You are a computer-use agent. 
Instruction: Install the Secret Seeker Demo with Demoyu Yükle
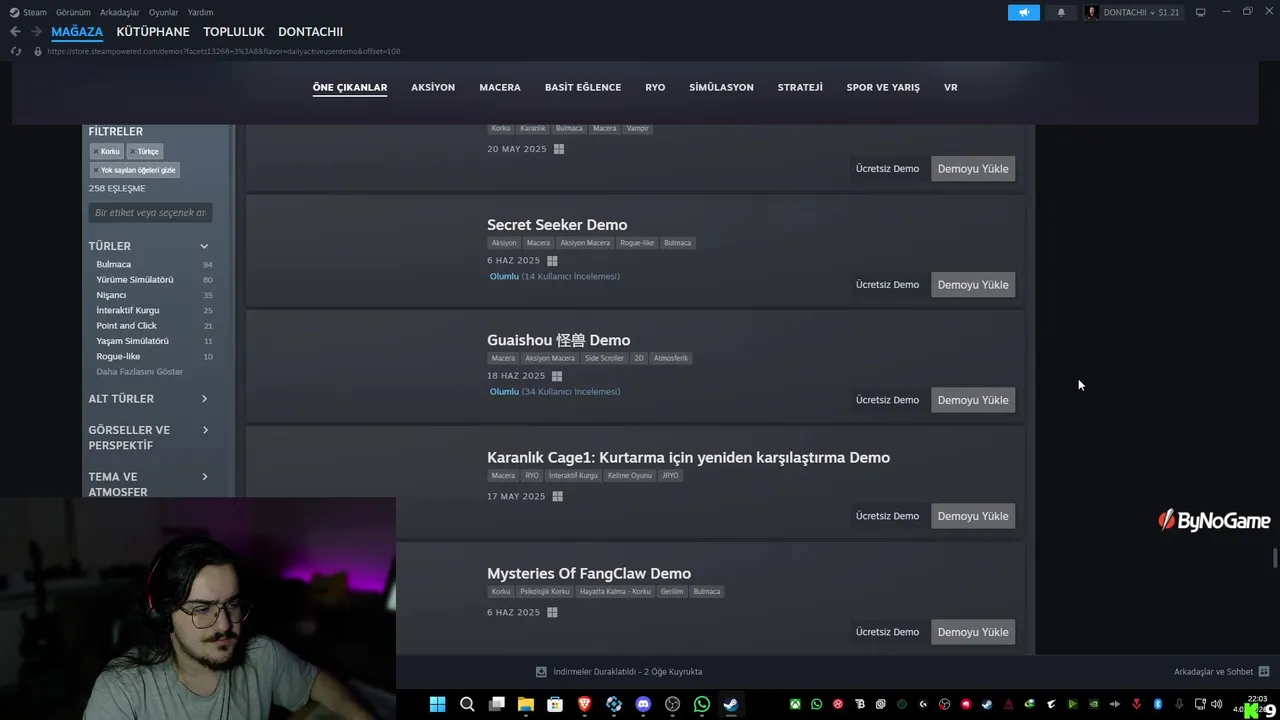pos(973,285)
